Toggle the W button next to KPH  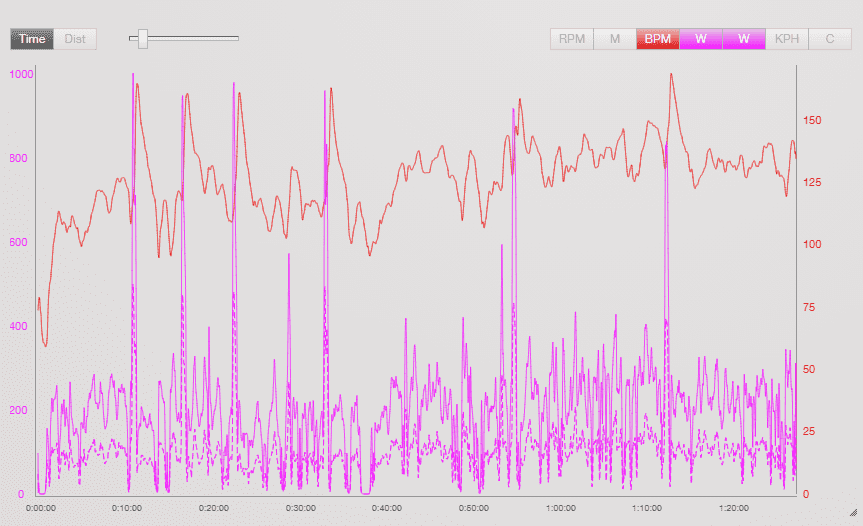(744, 39)
